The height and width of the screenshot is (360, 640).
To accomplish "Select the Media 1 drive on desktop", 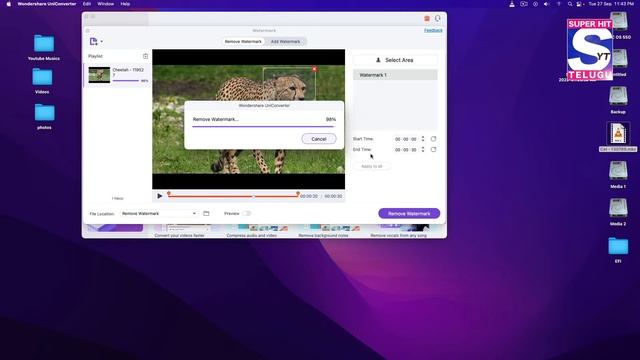I will (618, 171).
